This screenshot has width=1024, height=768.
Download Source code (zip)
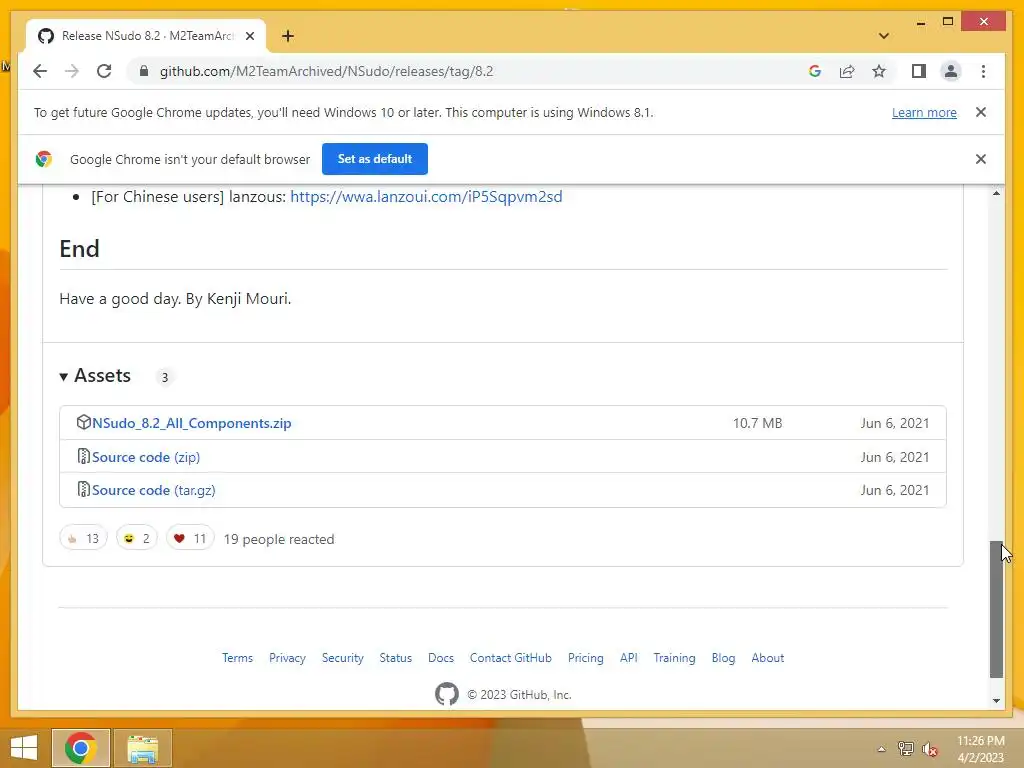click(146, 457)
